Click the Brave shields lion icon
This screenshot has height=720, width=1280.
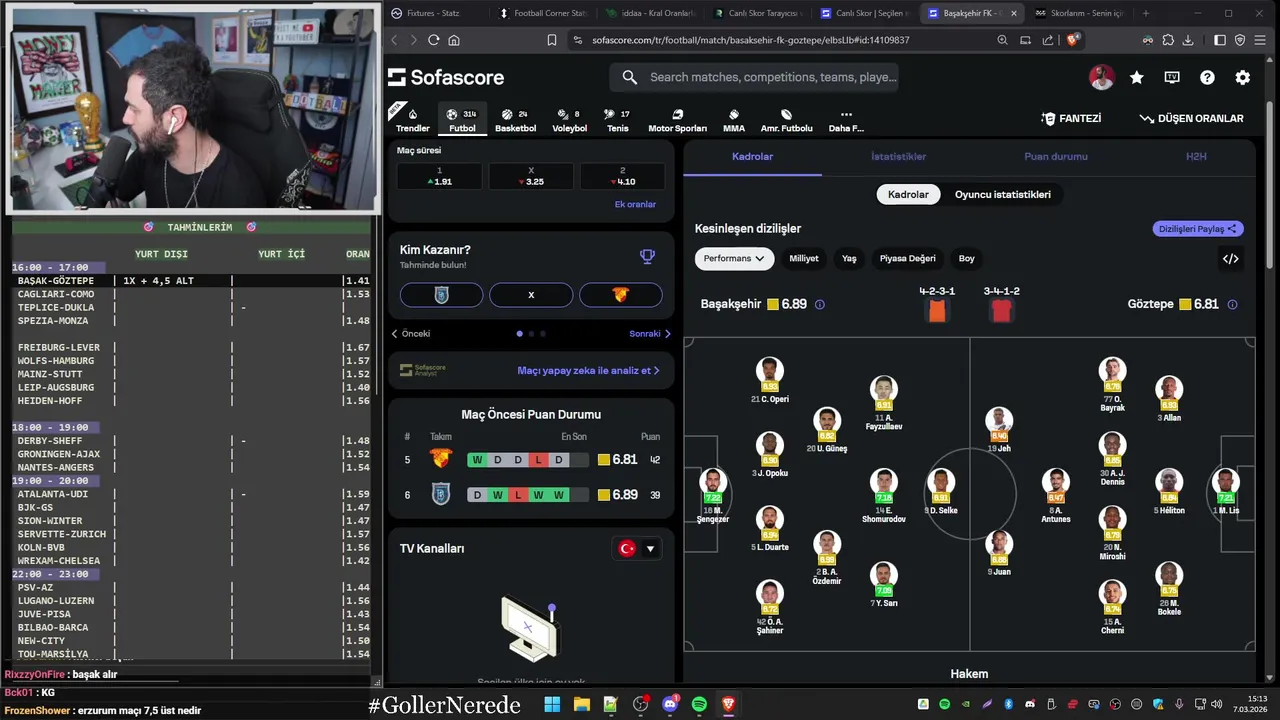click(x=1073, y=40)
